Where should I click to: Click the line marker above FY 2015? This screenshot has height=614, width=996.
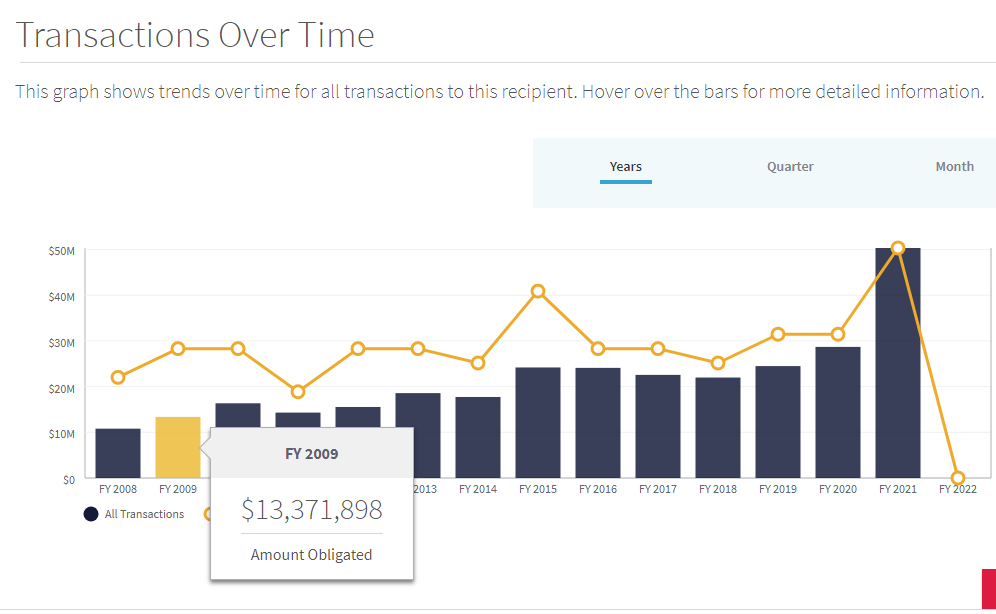(538, 291)
